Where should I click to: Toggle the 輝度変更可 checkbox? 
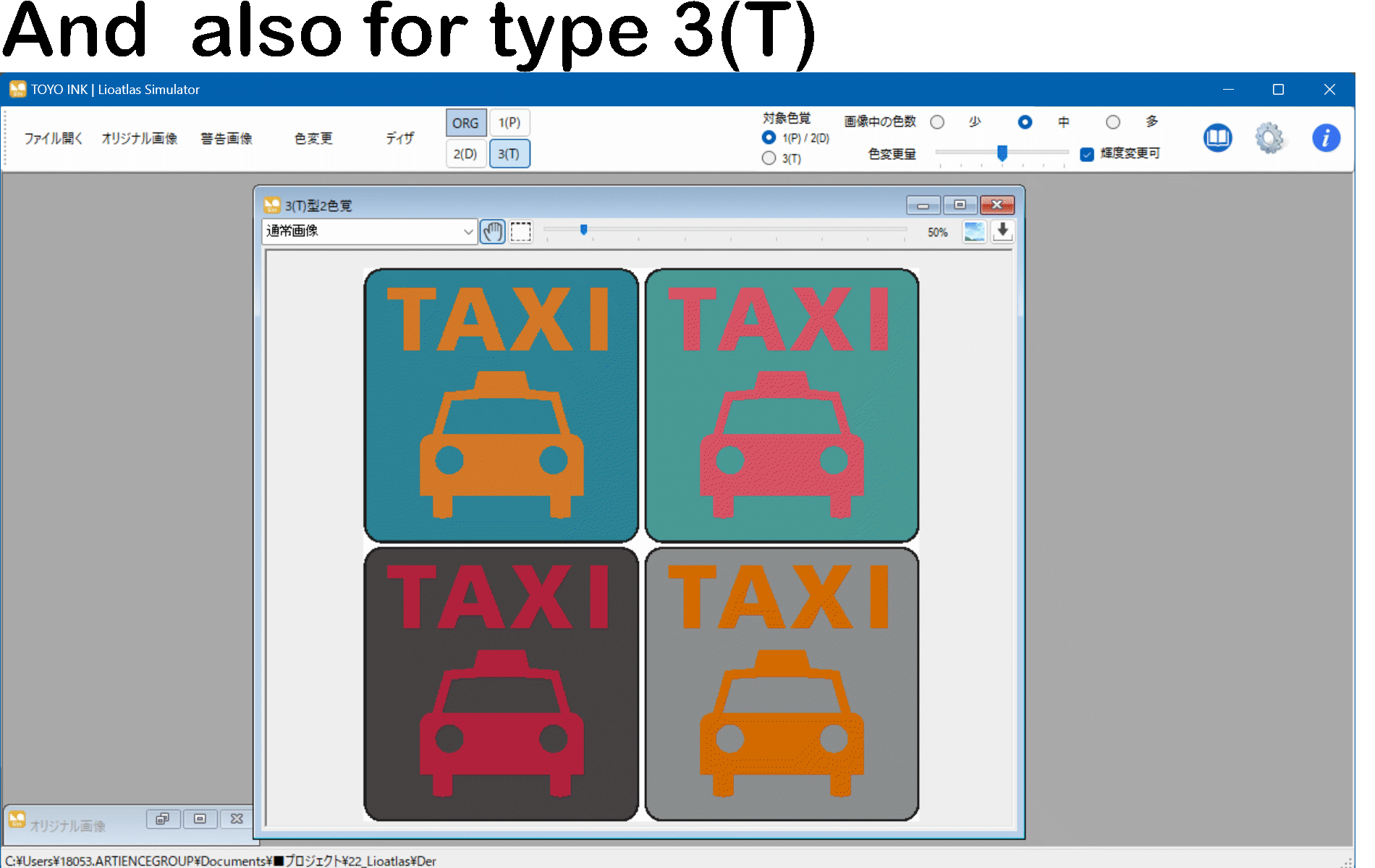pos(1087,154)
